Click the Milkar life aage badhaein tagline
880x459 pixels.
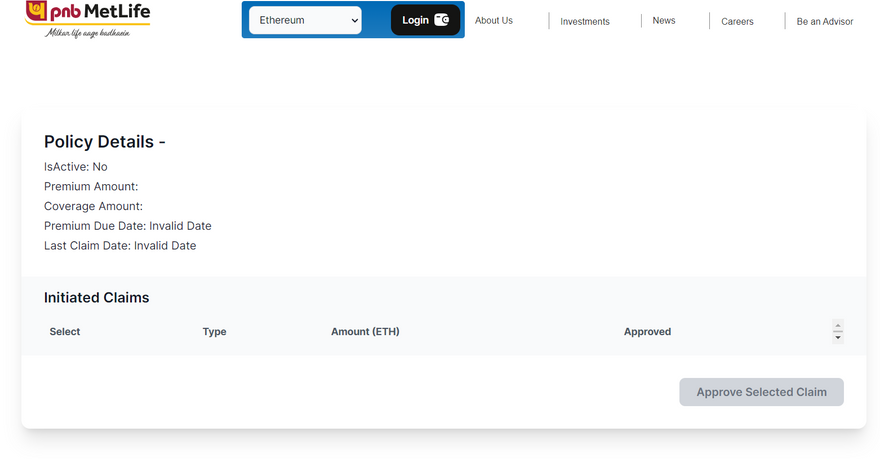[89, 32]
